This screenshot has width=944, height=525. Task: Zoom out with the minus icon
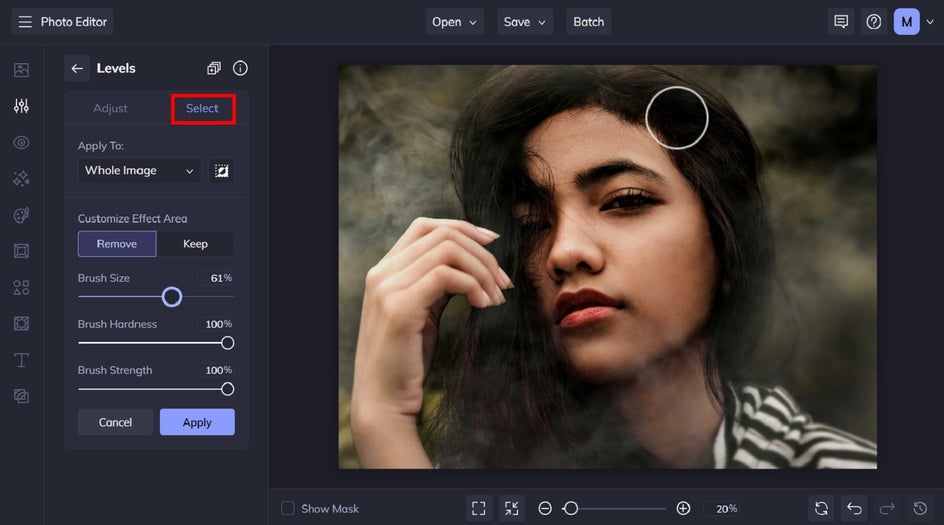coord(545,509)
